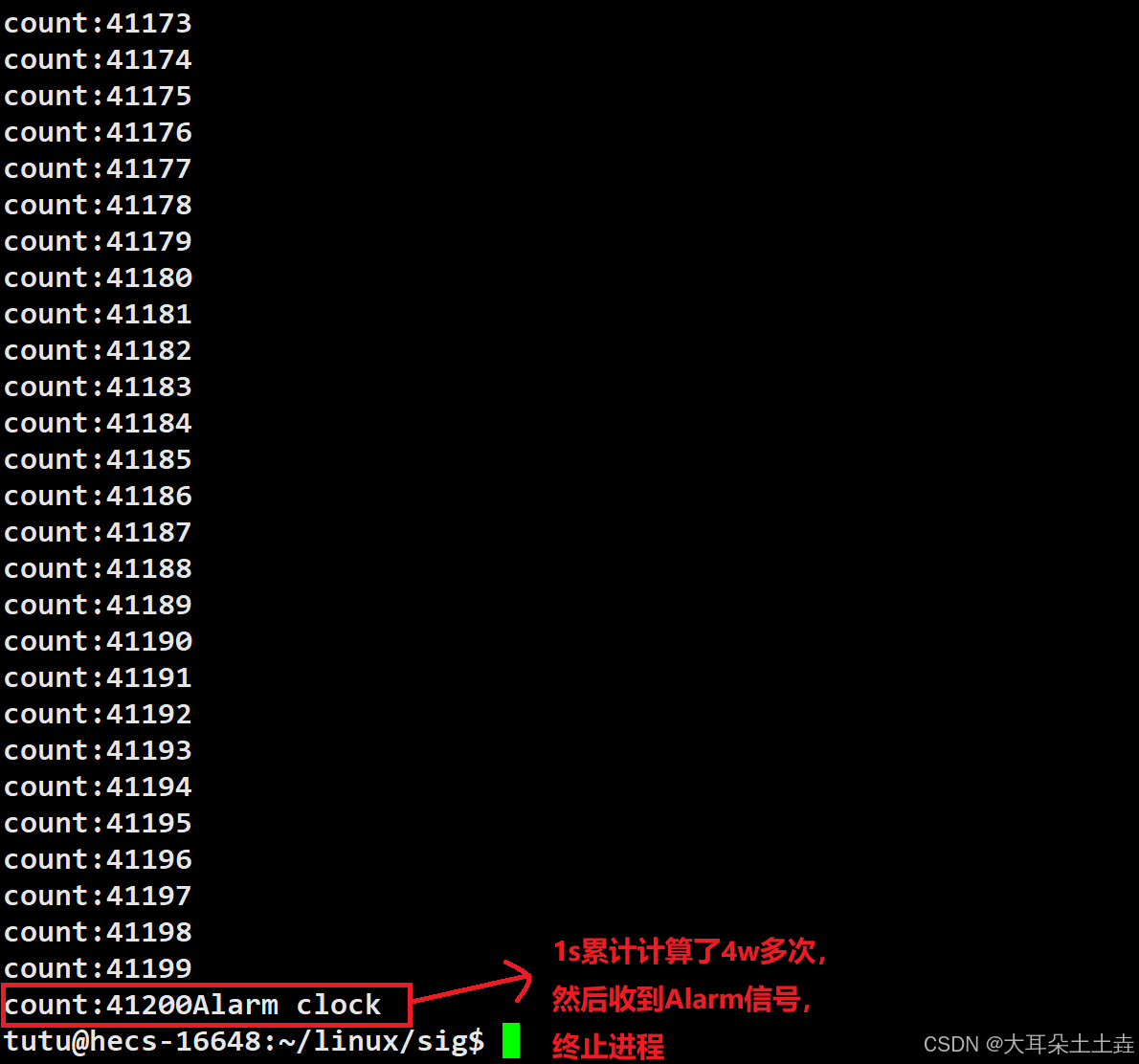Click the CSDN @大耳朵土土垚 watermark

coord(1028,1045)
